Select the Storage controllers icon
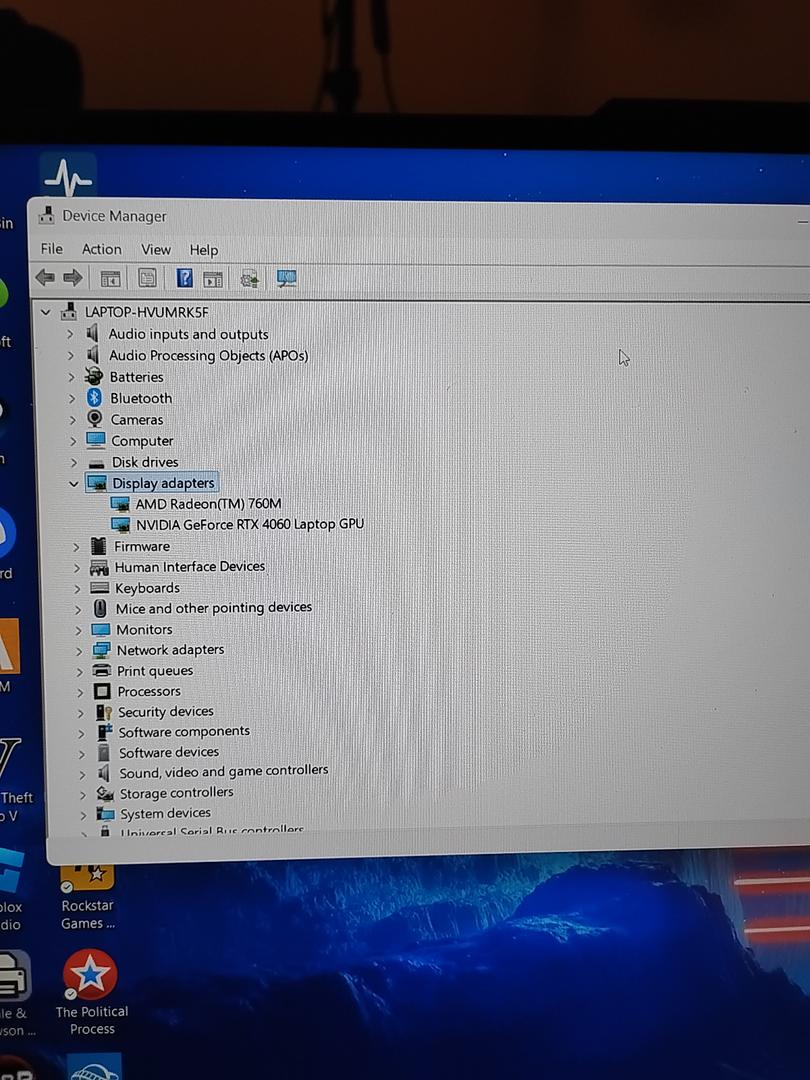810x1080 pixels. (105, 794)
